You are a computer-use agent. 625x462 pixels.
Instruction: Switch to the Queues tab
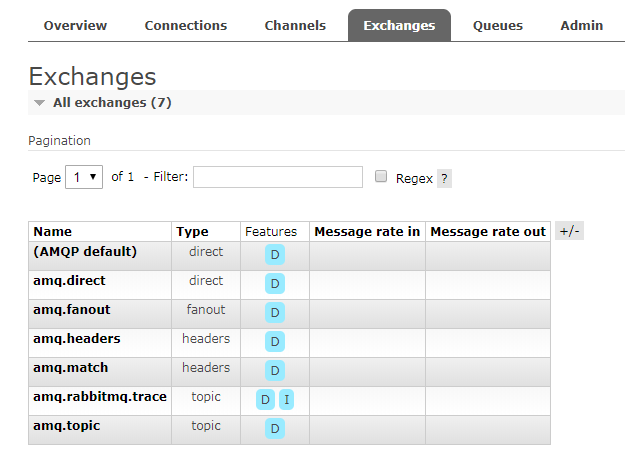497,26
